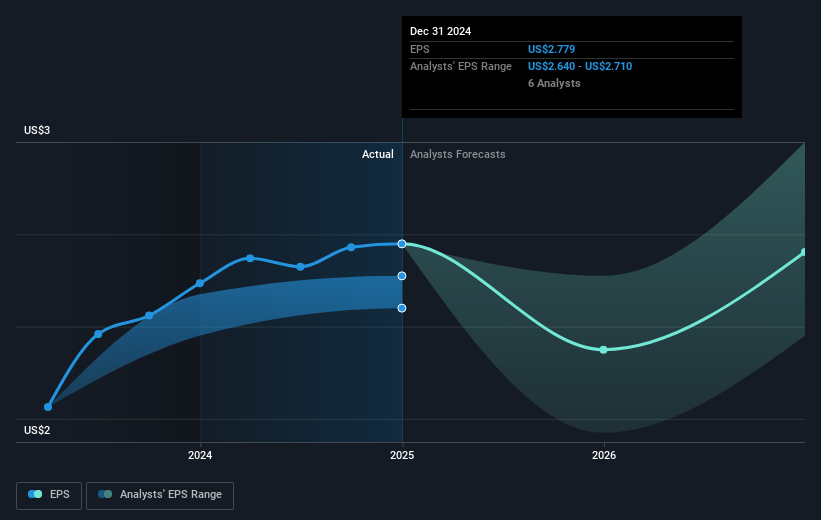Click the EPS point before the 2024 gridline
The width and height of the screenshot is (821, 520).
[149, 316]
